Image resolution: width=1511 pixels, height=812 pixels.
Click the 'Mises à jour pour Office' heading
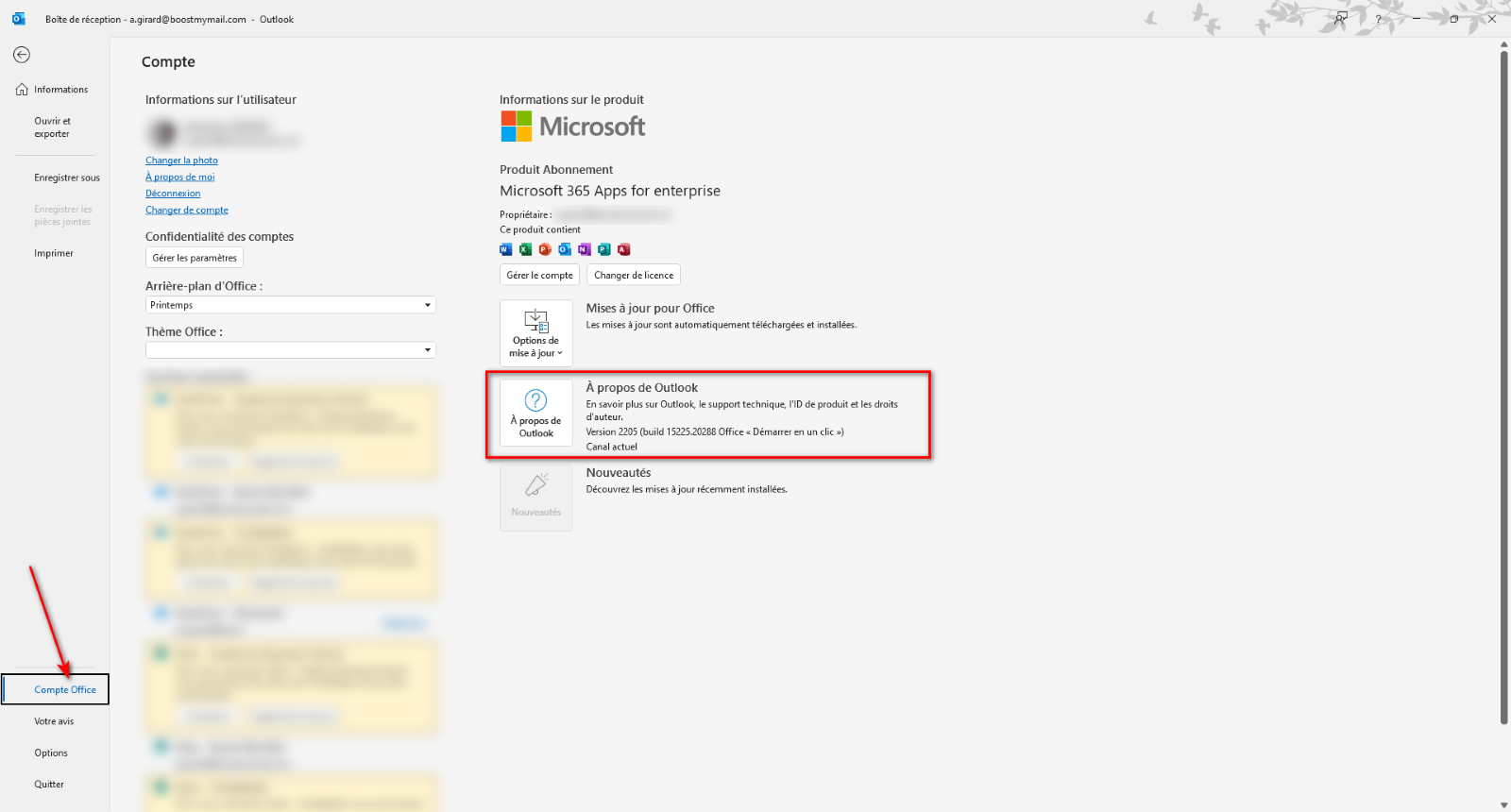(x=651, y=308)
